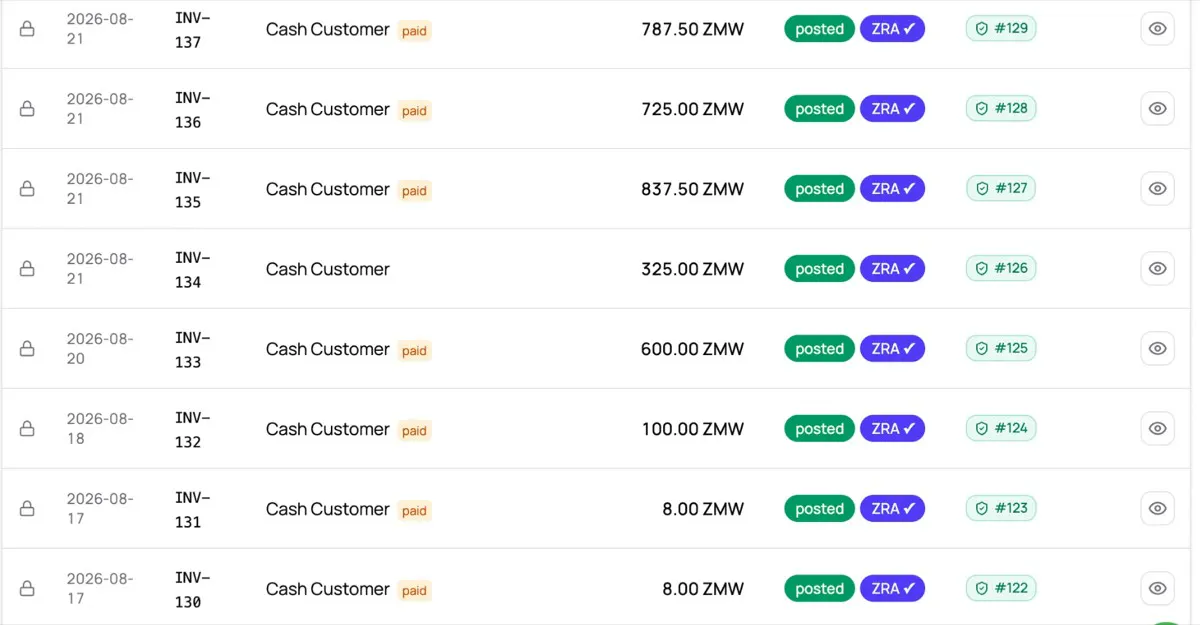Open audit badge #122
This screenshot has height=625, width=1200.
1001,588
